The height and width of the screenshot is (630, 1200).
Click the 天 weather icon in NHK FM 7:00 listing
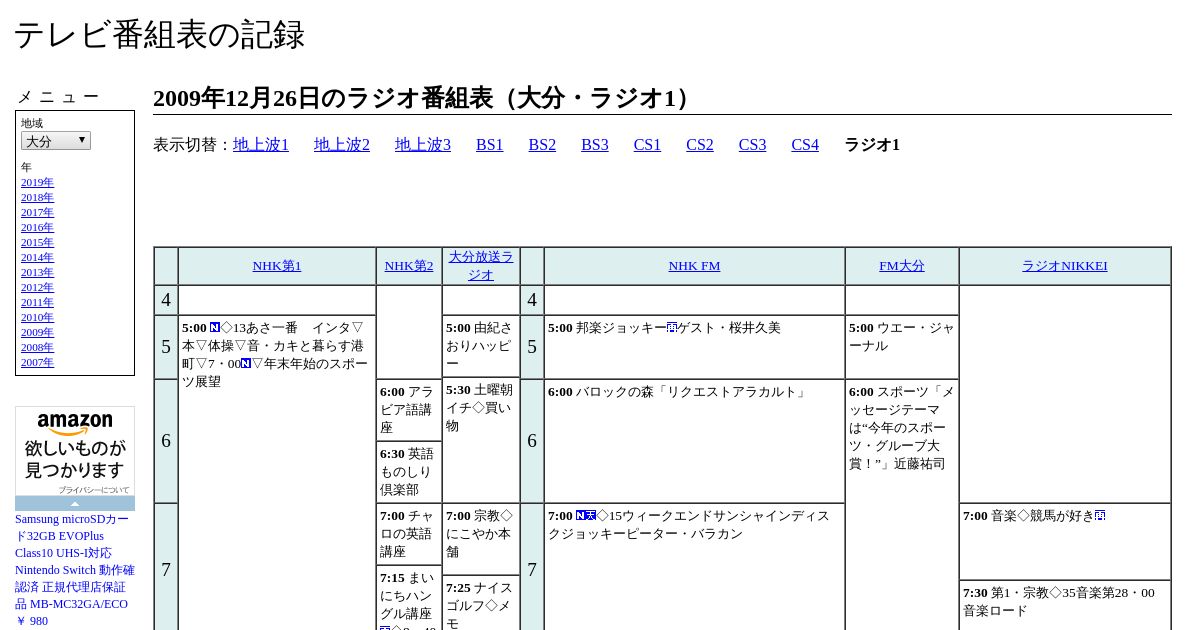pyautogui.click(x=591, y=516)
